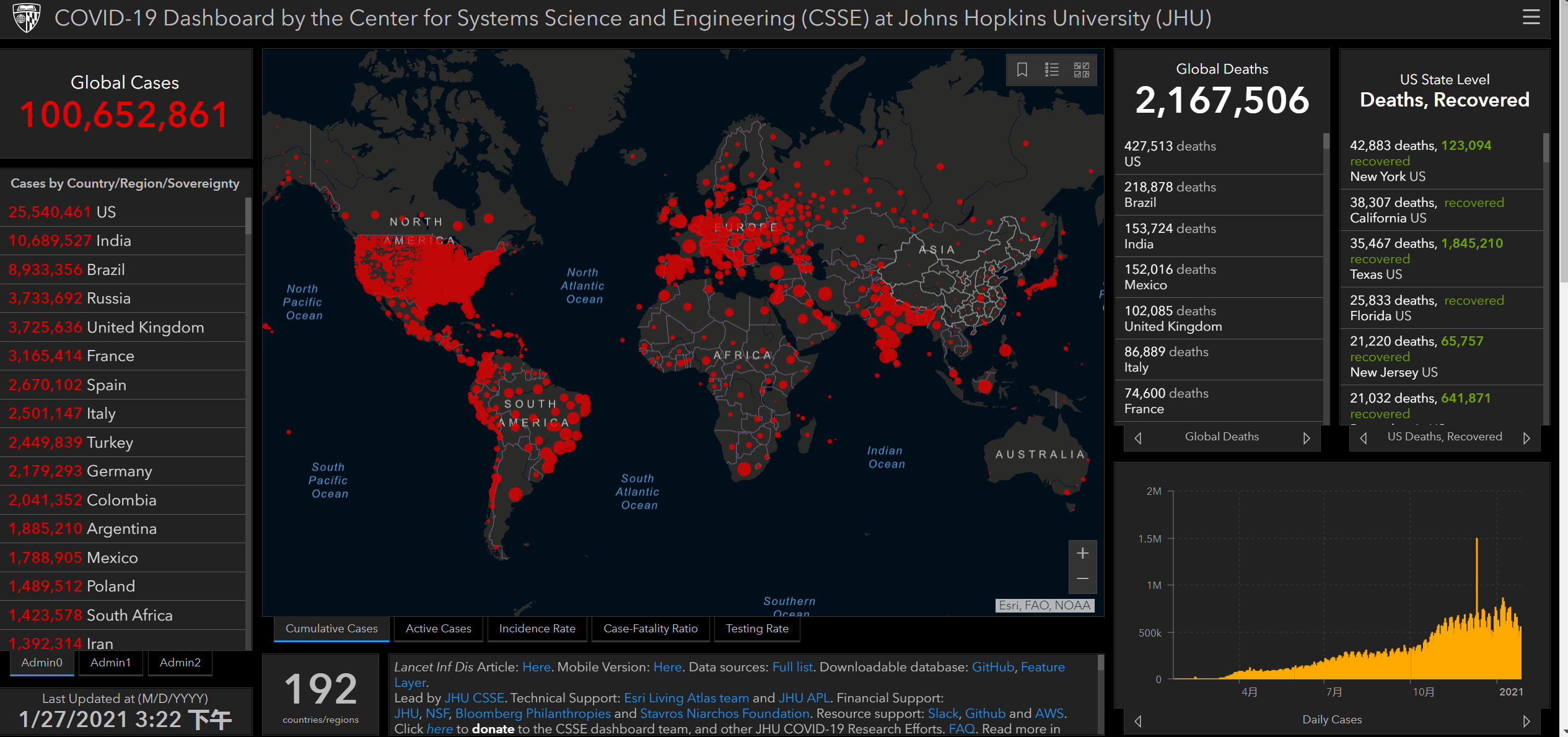Advance to the next US Deaths, Recovered page
This screenshot has height=737, width=1568.
coord(1526,438)
